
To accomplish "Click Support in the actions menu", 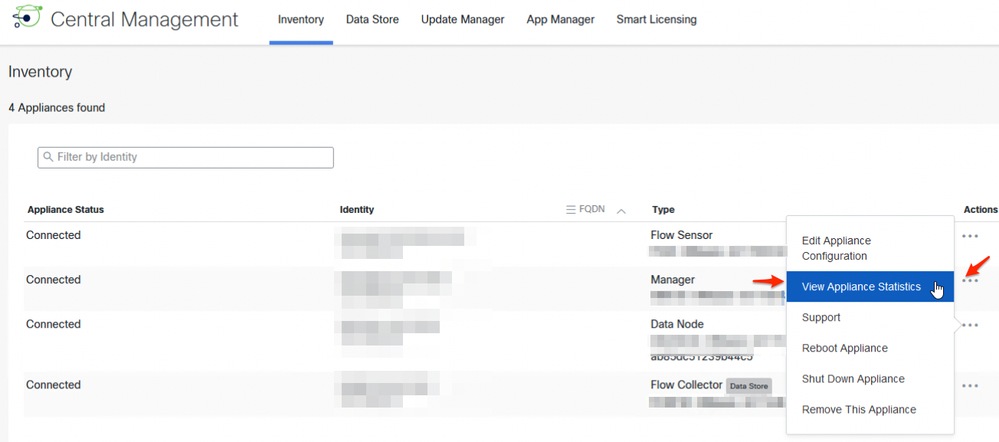I will coord(821,317).
